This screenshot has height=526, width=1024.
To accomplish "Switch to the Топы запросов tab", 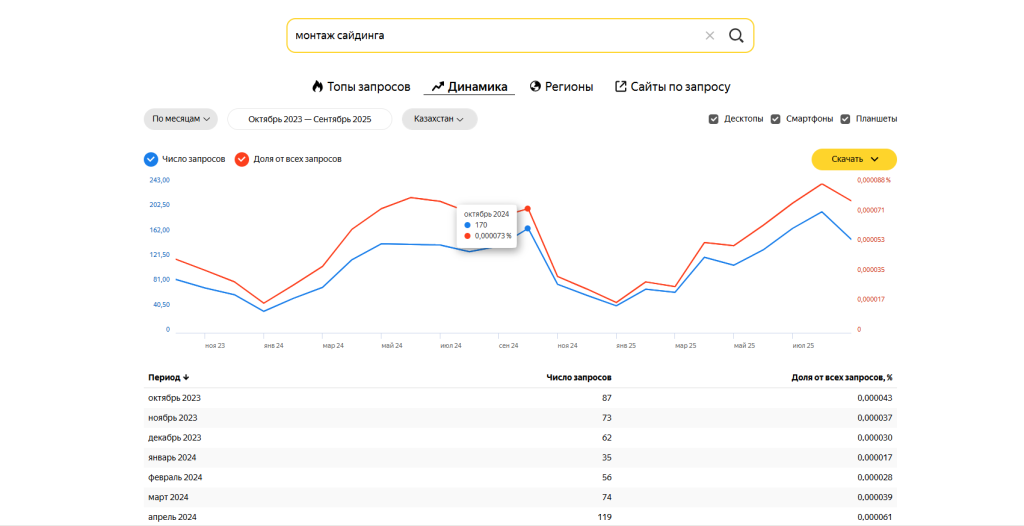I will (x=370, y=87).
